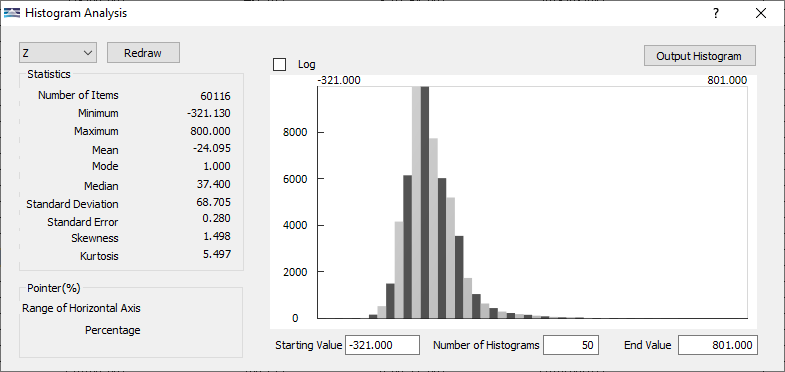Close the Histogram Analysis dialog
The height and width of the screenshot is (372, 785).
(761, 13)
